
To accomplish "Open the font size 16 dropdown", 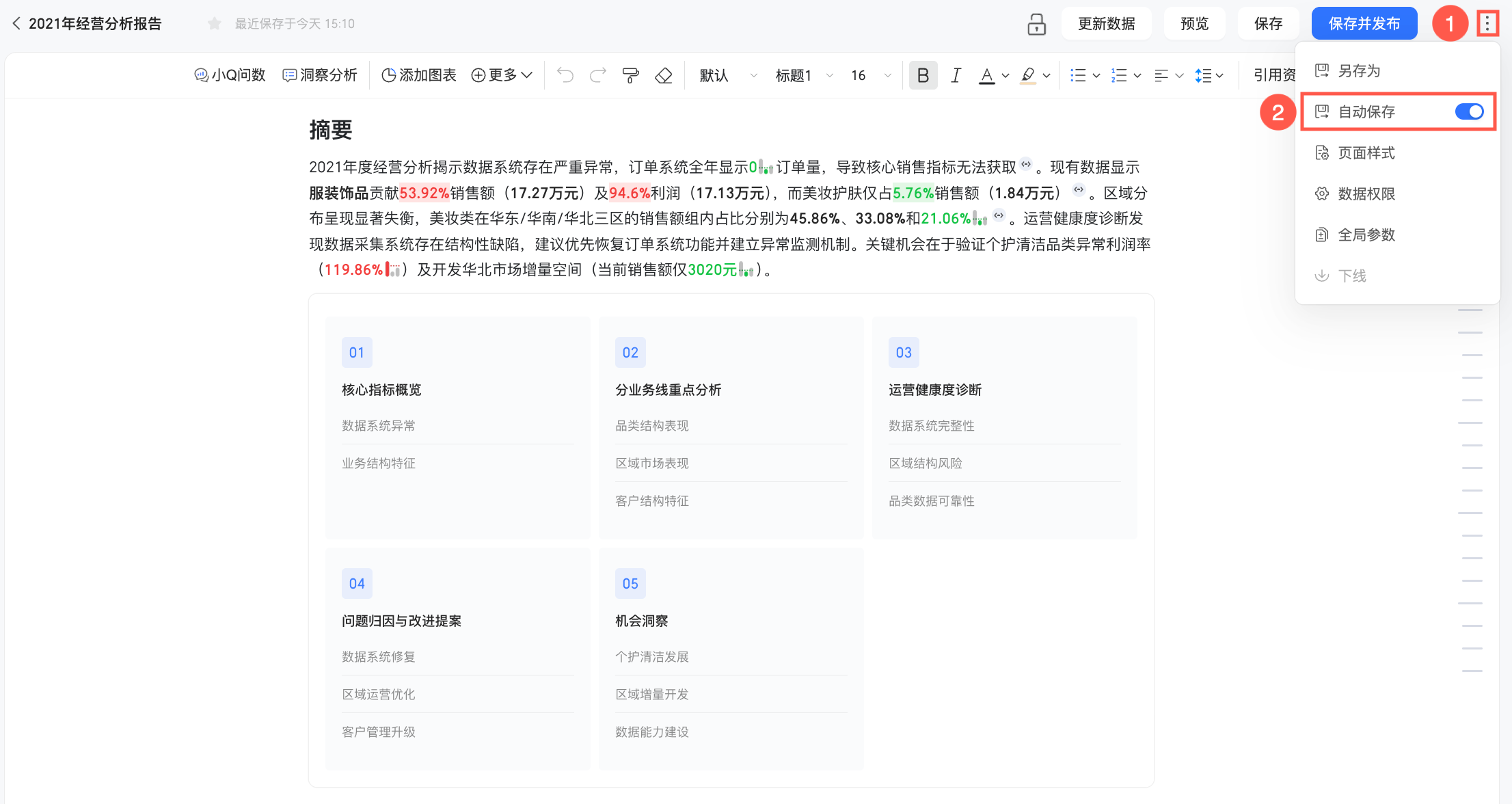I will click(870, 75).
